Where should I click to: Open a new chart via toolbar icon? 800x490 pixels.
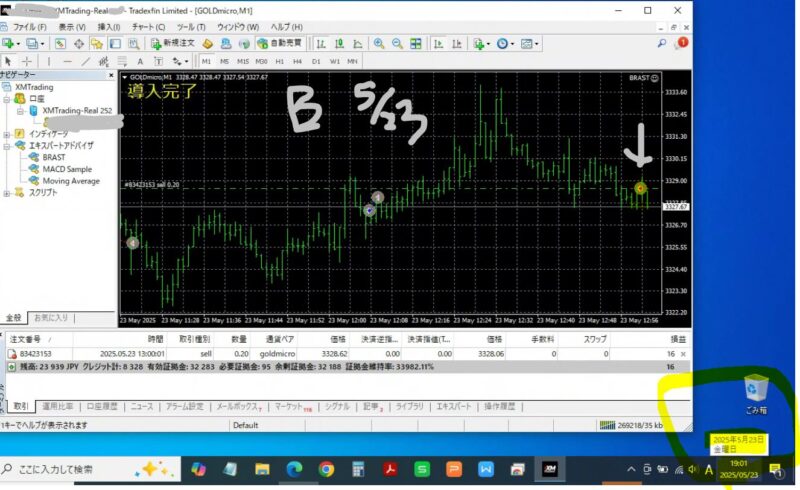point(8,44)
